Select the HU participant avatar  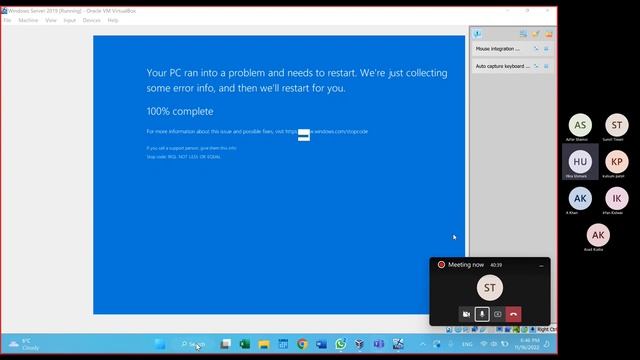580,162
